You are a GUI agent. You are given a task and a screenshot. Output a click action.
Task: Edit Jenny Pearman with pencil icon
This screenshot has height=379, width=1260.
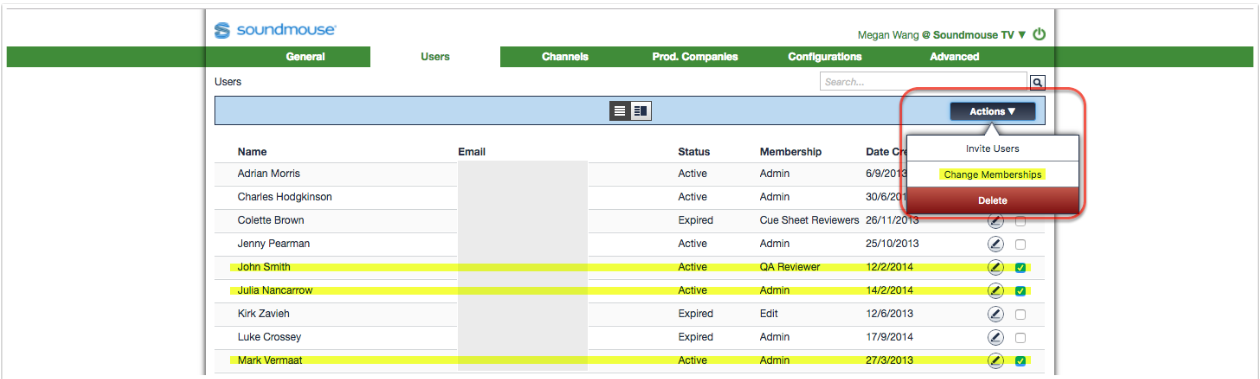[x=995, y=244]
